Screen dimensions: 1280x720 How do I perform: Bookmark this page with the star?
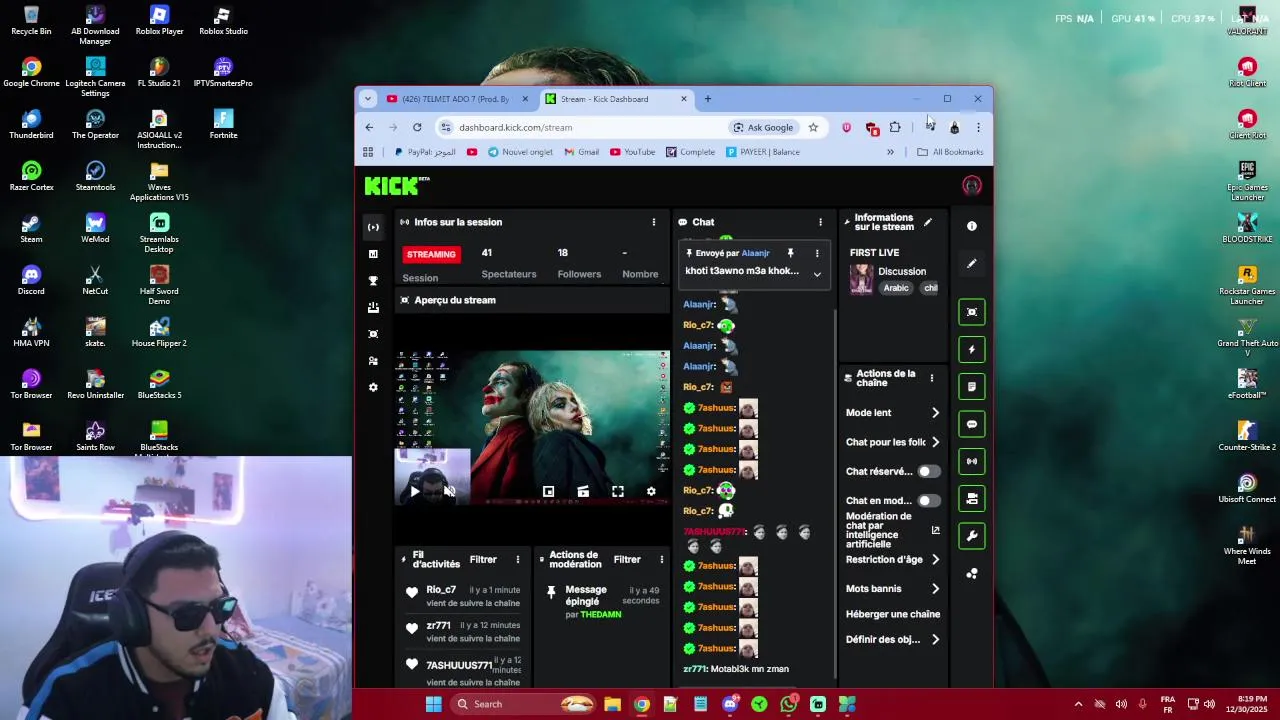pyautogui.click(x=813, y=127)
